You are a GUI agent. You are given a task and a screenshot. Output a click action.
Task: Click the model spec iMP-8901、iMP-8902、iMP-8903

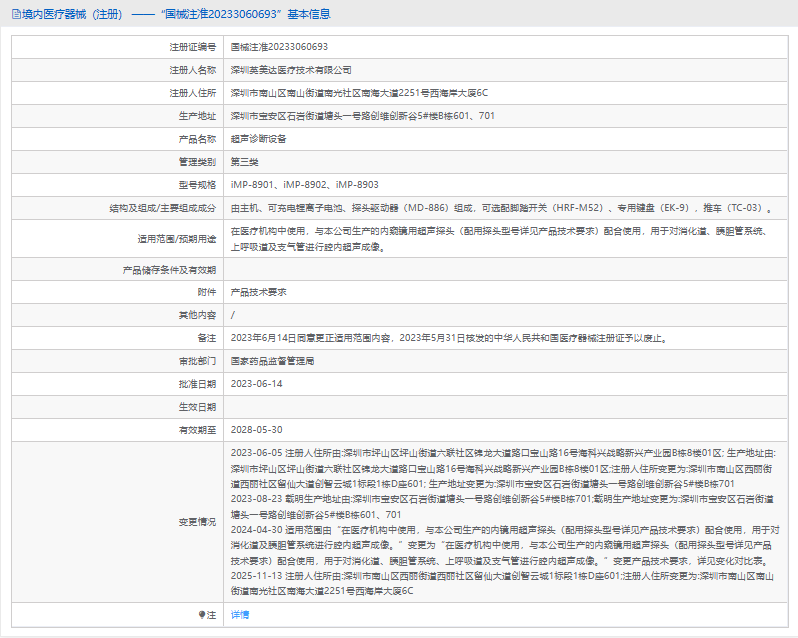(304, 185)
